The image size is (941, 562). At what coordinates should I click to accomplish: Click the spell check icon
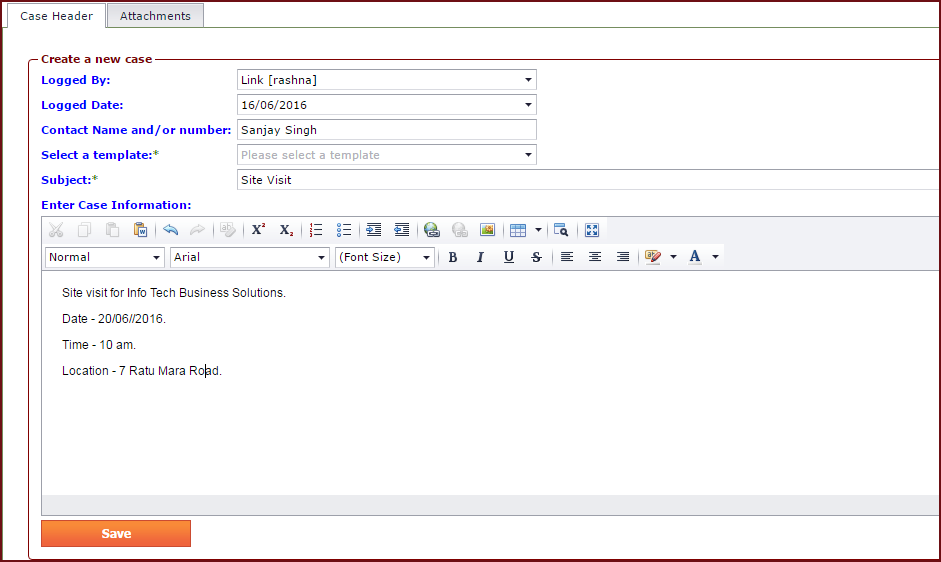click(228, 230)
